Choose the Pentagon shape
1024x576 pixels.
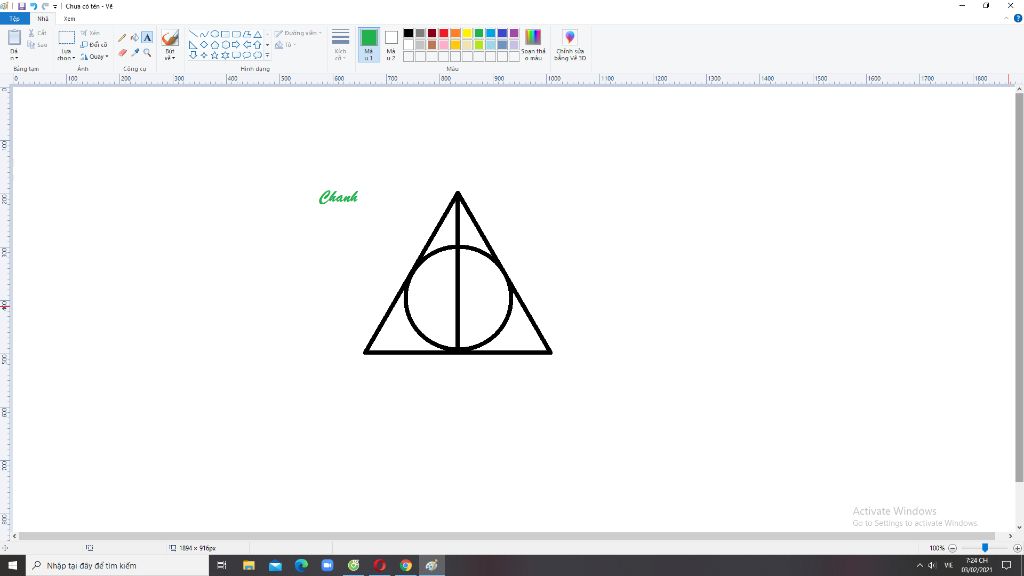tap(214, 44)
